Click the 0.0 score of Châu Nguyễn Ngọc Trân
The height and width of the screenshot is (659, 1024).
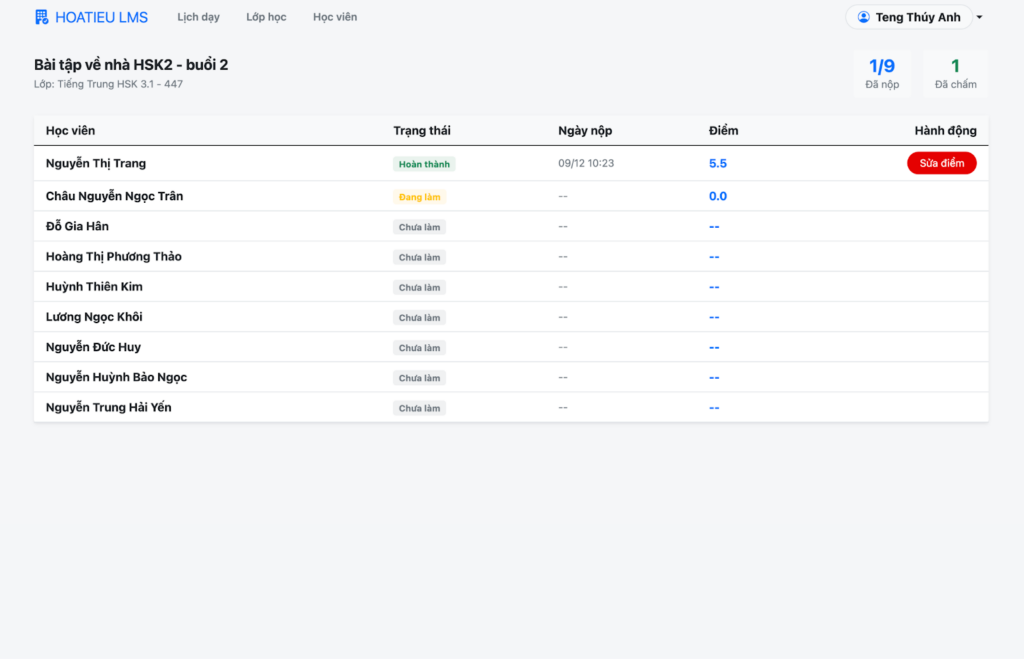pyautogui.click(x=717, y=196)
